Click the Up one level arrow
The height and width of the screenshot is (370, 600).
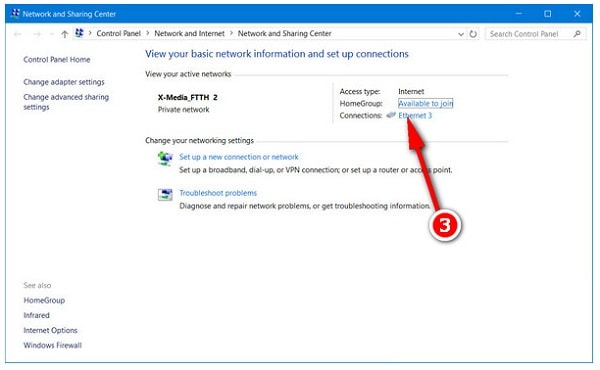pyautogui.click(x=65, y=34)
